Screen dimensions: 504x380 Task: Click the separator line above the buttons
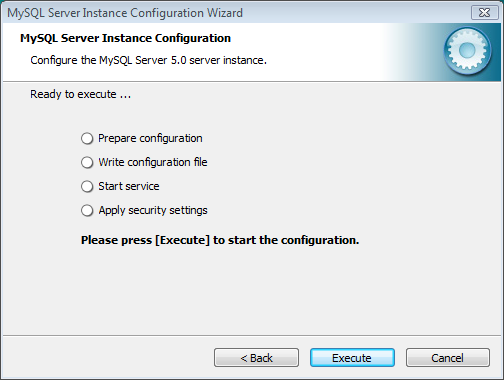tap(252, 335)
